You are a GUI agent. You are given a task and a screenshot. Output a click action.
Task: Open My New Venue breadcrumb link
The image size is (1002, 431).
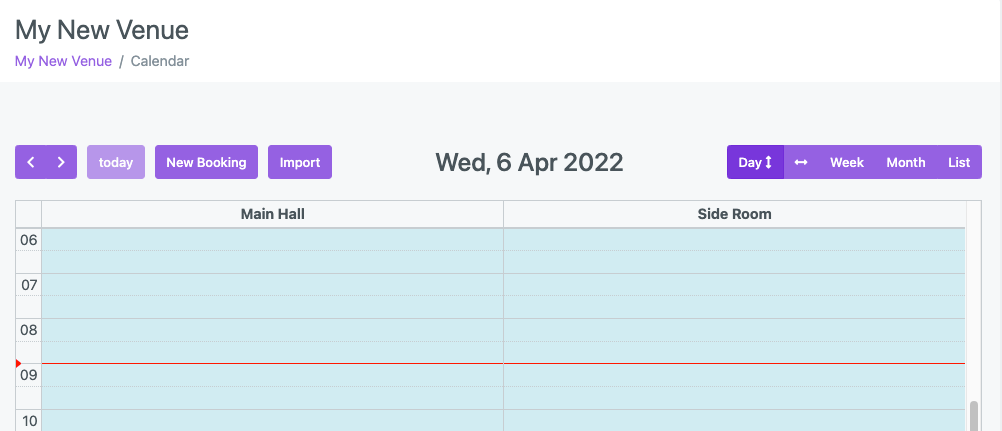[x=63, y=61]
